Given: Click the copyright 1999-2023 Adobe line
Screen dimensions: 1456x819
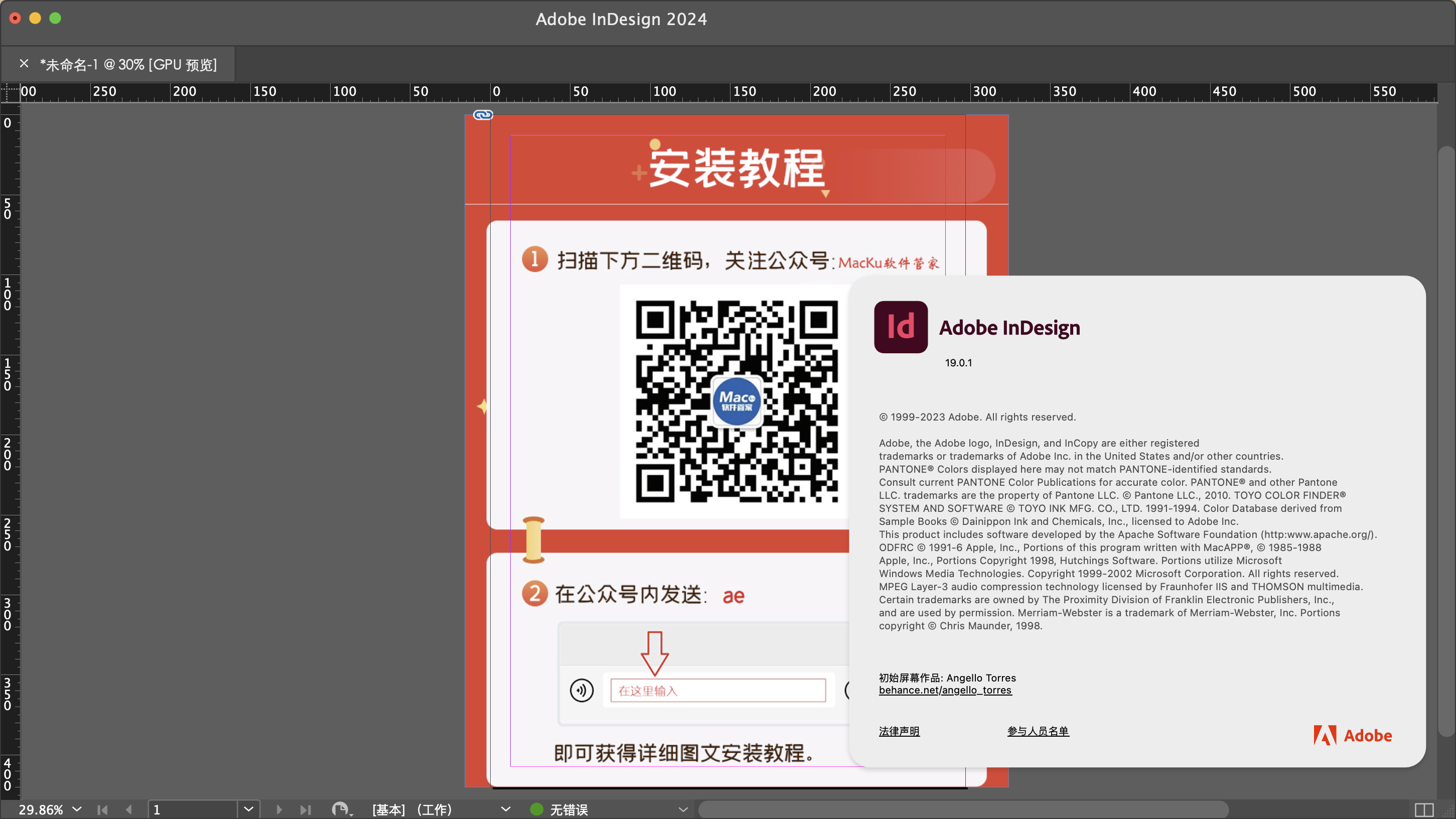Looking at the screenshot, I should pos(977,417).
